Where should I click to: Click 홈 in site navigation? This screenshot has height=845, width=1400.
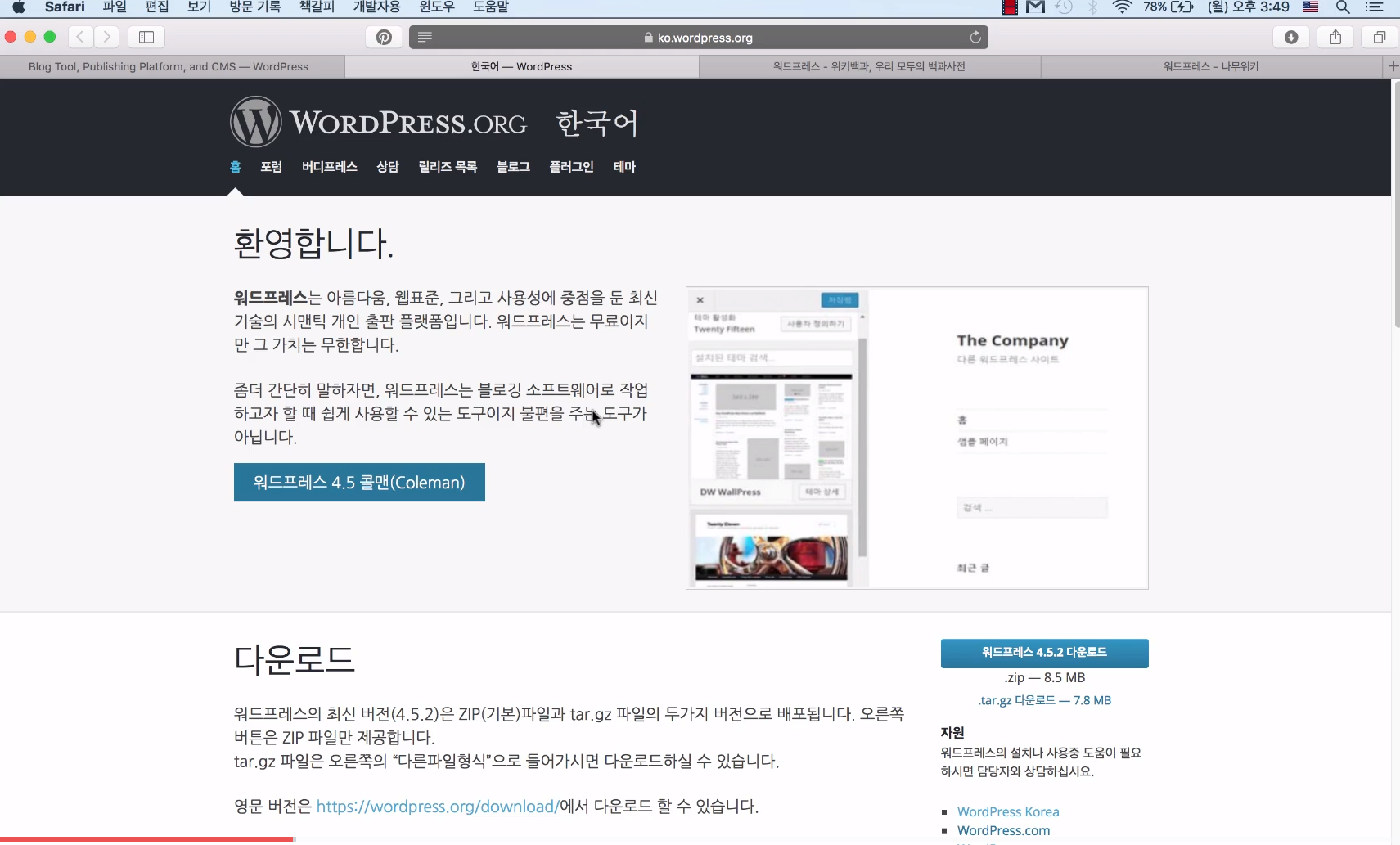pyautogui.click(x=236, y=167)
